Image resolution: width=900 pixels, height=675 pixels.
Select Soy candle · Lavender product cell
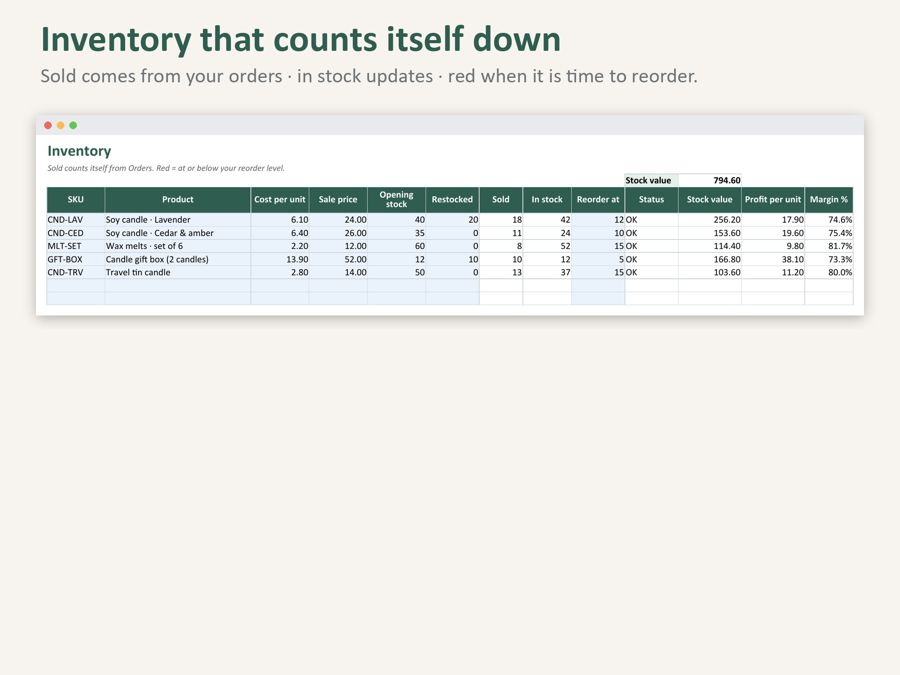tap(178, 220)
